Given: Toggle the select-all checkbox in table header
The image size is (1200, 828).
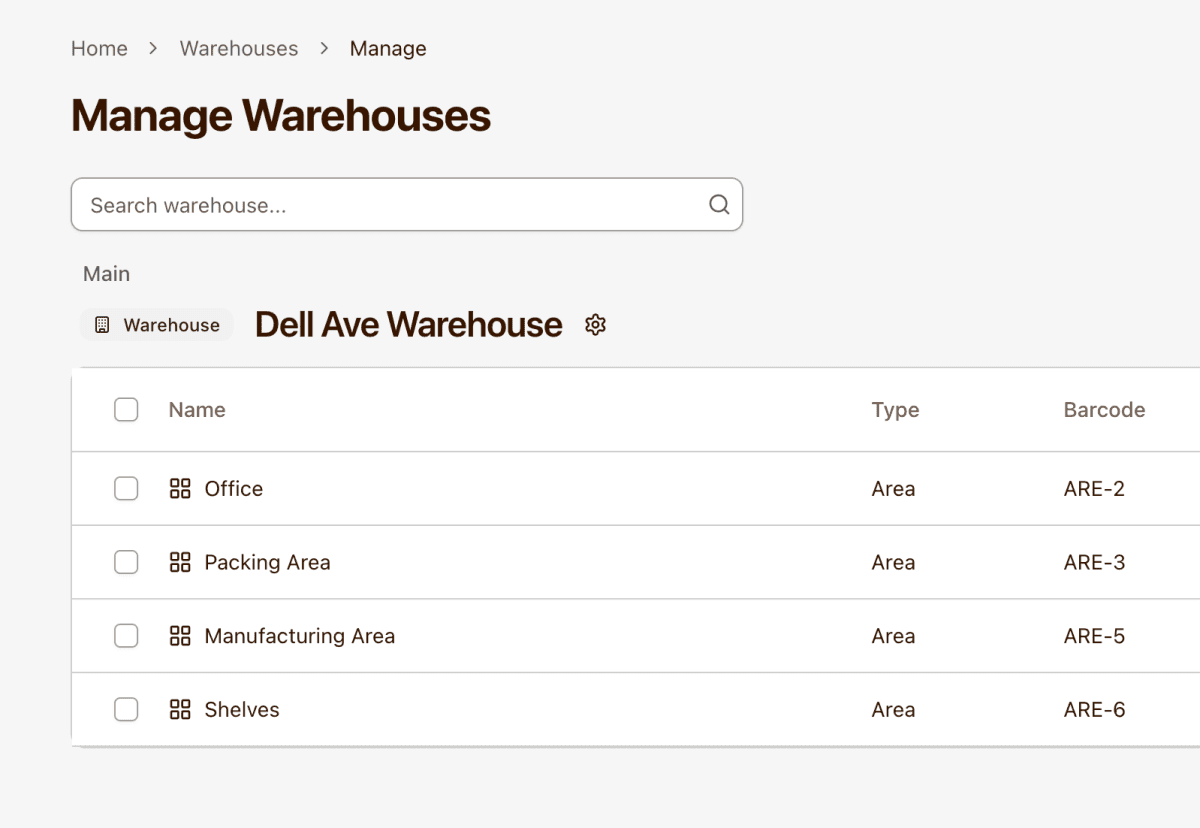Looking at the screenshot, I should pyautogui.click(x=126, y=410).
